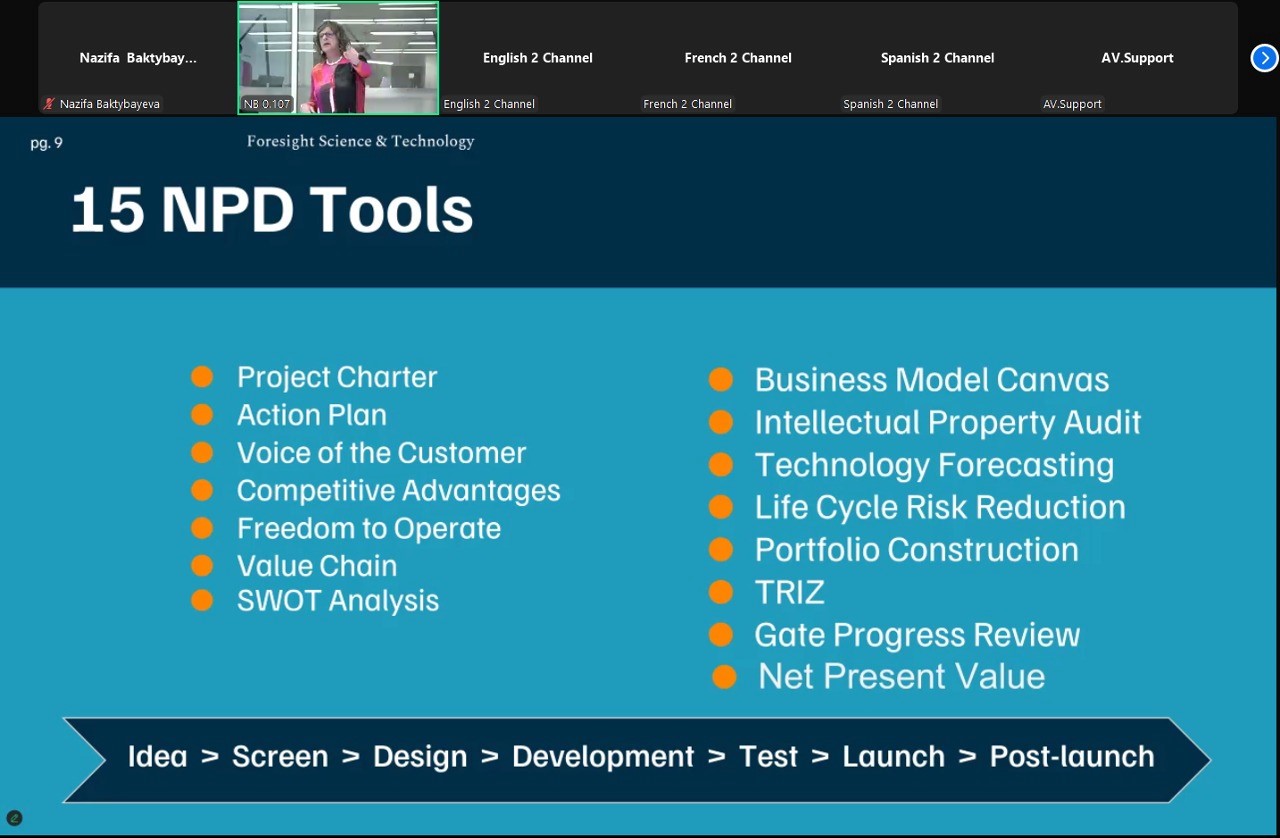
Task: Click the orange bullet beside Net Present Value
Action: tap(724, 677)
